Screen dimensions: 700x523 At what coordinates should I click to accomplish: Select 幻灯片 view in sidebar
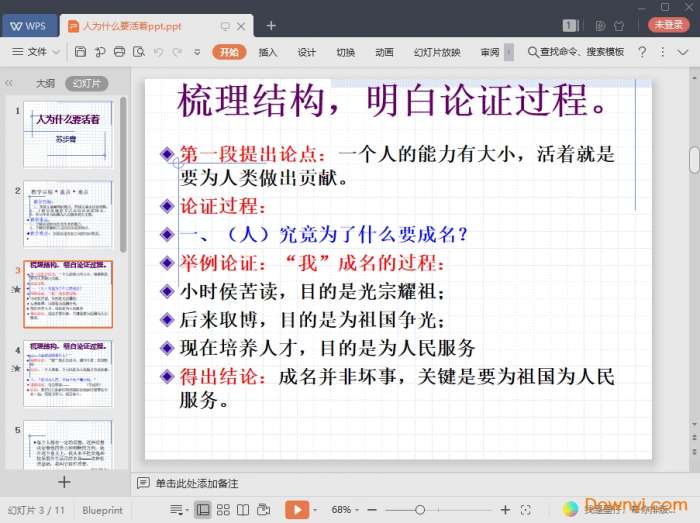[x=86, y=84]
